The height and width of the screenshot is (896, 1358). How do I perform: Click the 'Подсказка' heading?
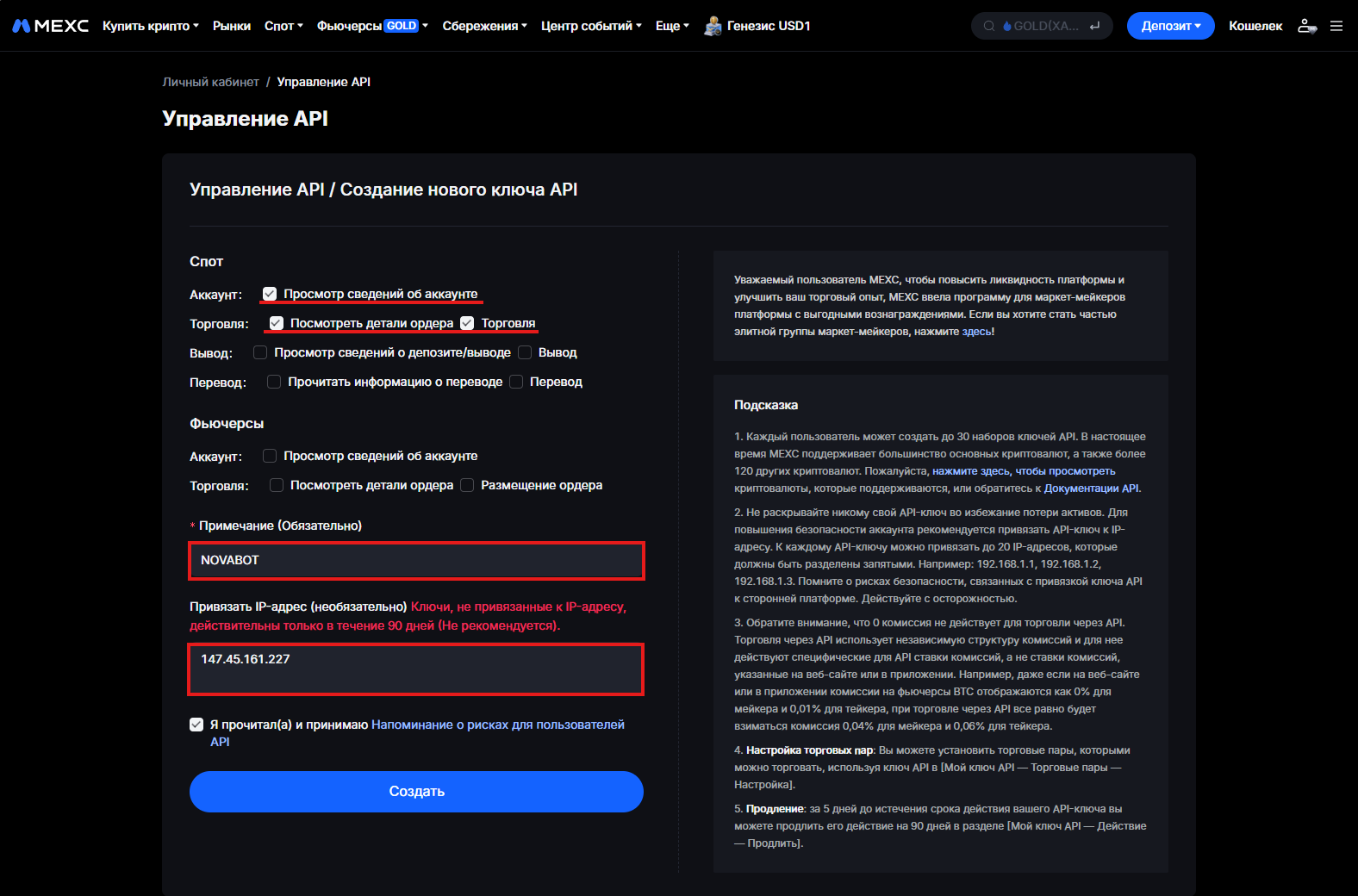[766, 405]
